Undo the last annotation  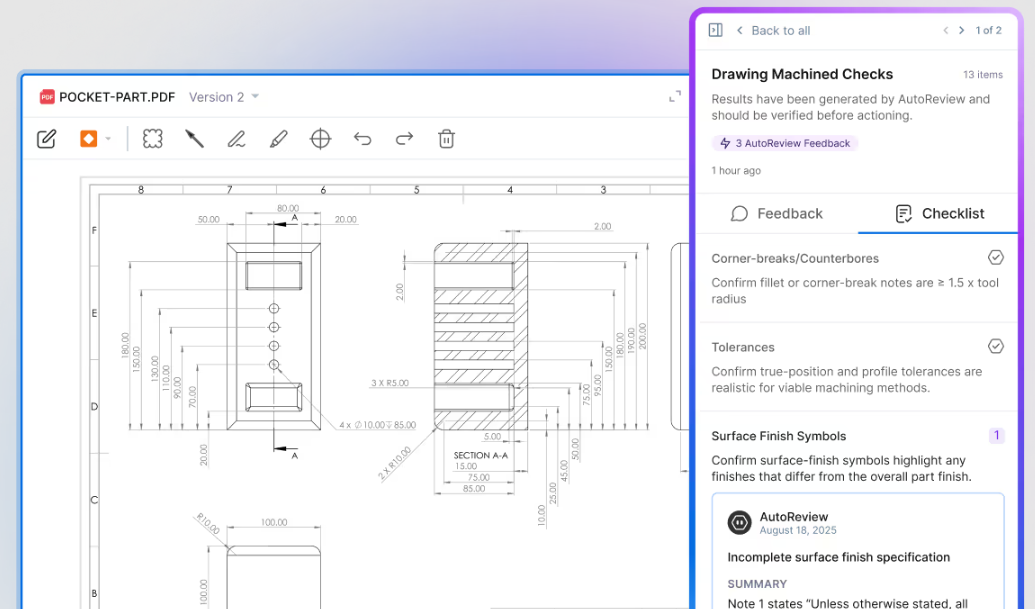coord(362,139)
